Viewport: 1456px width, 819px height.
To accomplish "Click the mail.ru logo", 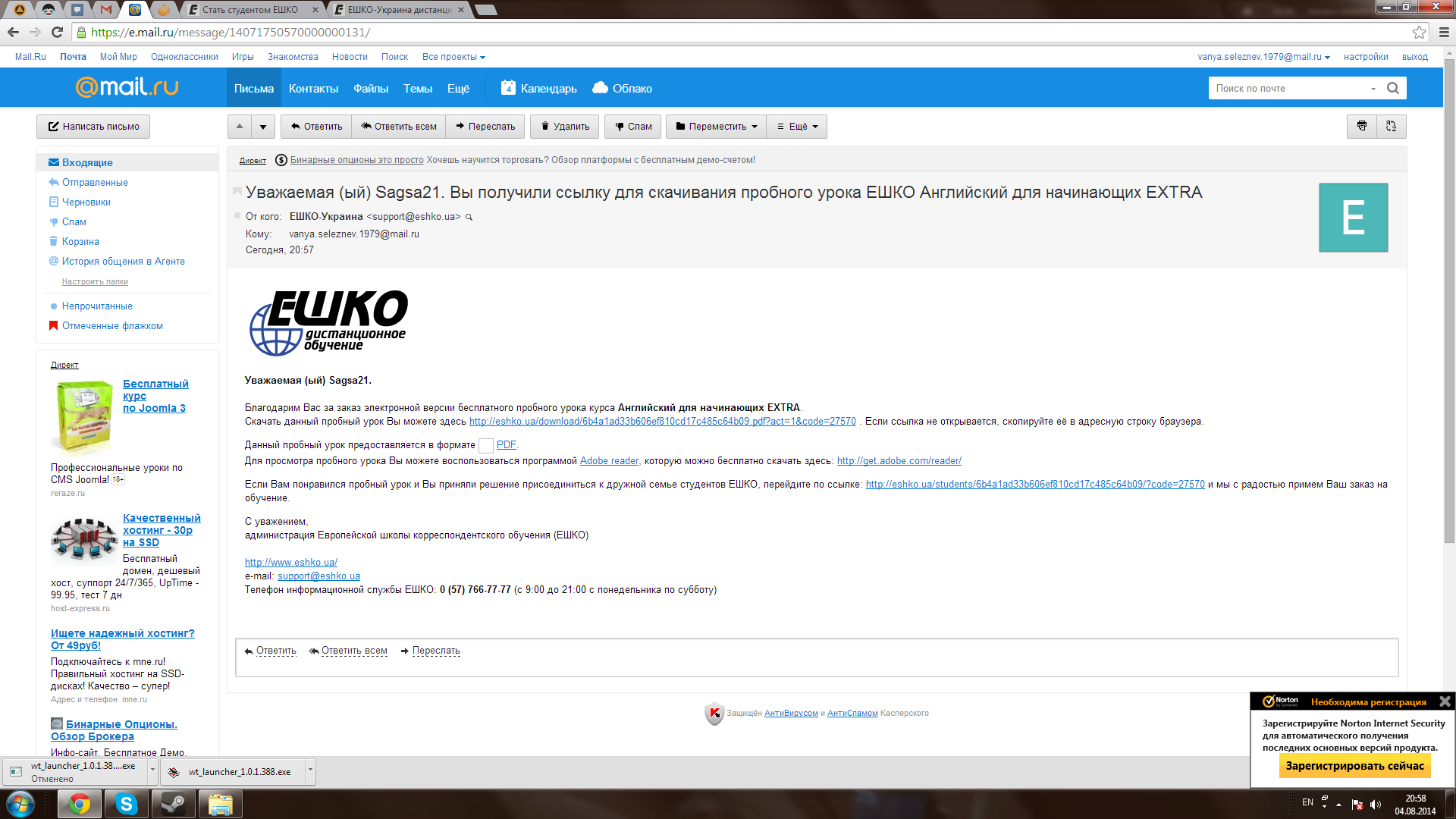I will pyautogui.click(x=127, y=87).
